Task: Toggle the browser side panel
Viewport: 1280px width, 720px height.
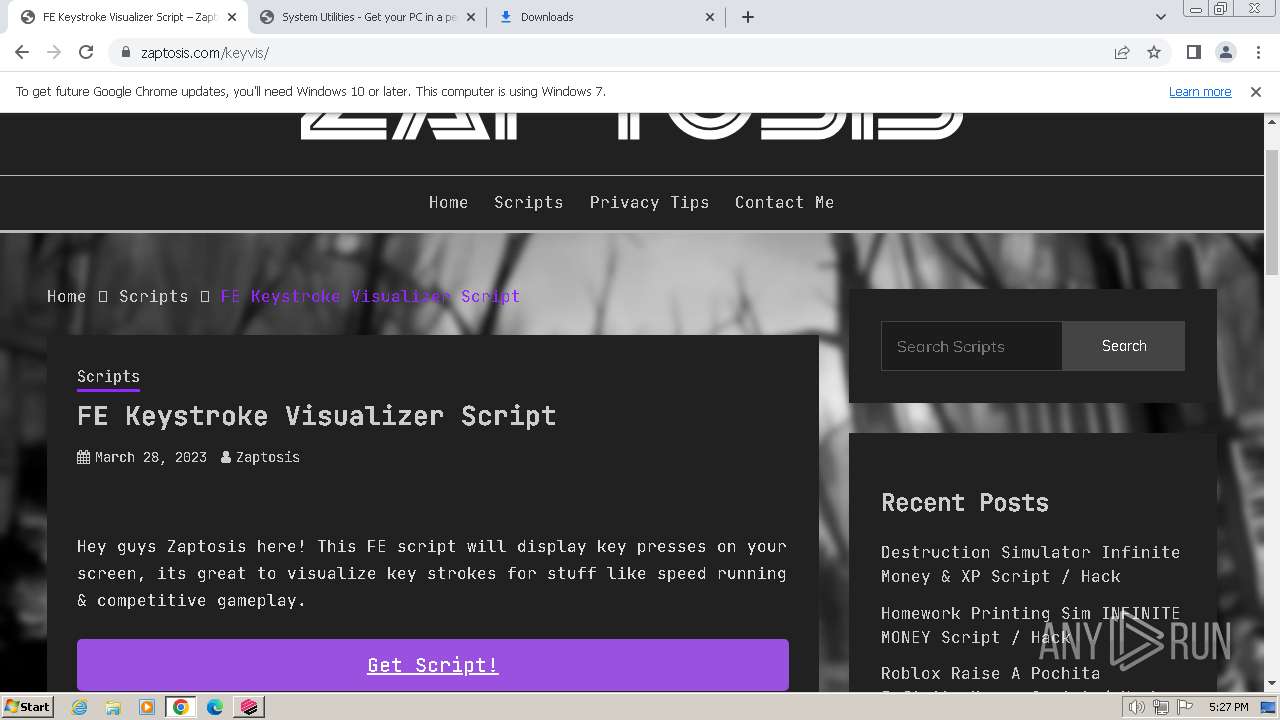Action: [x=1193, y=52]
